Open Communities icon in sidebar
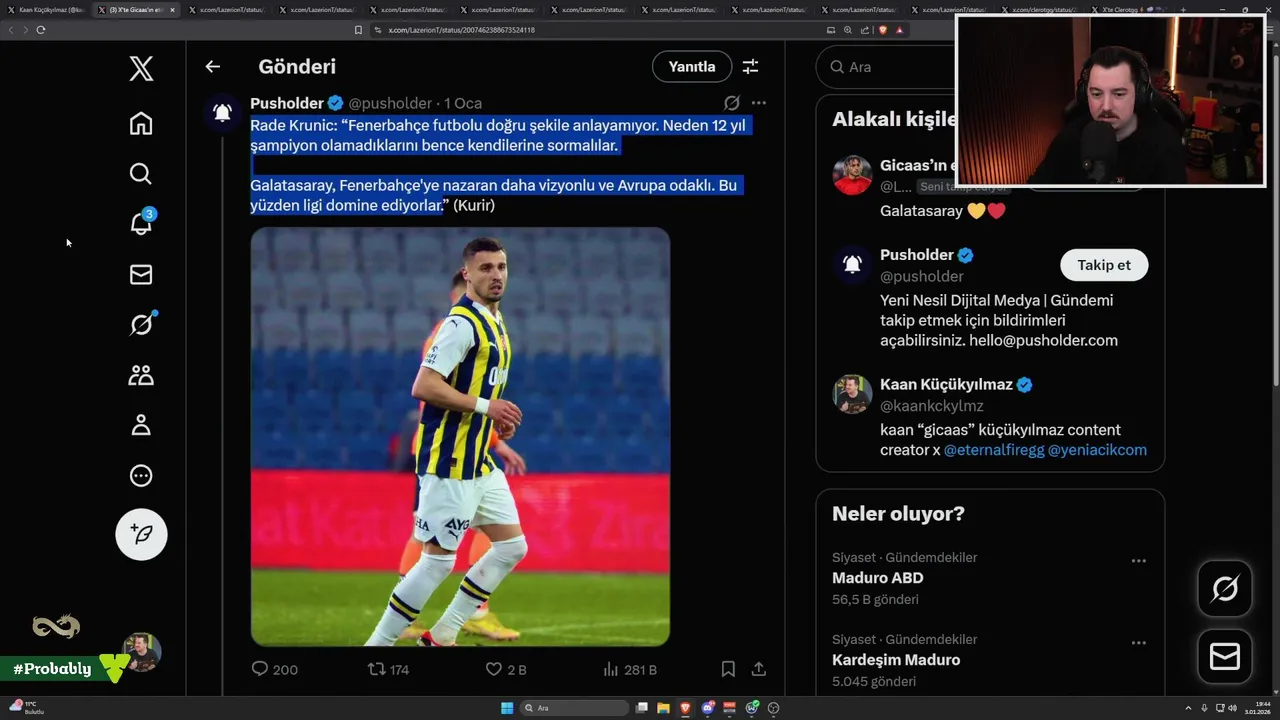The width and height of the screenshot is (1280, 720). pyautogui.click(x=141, y=375)
